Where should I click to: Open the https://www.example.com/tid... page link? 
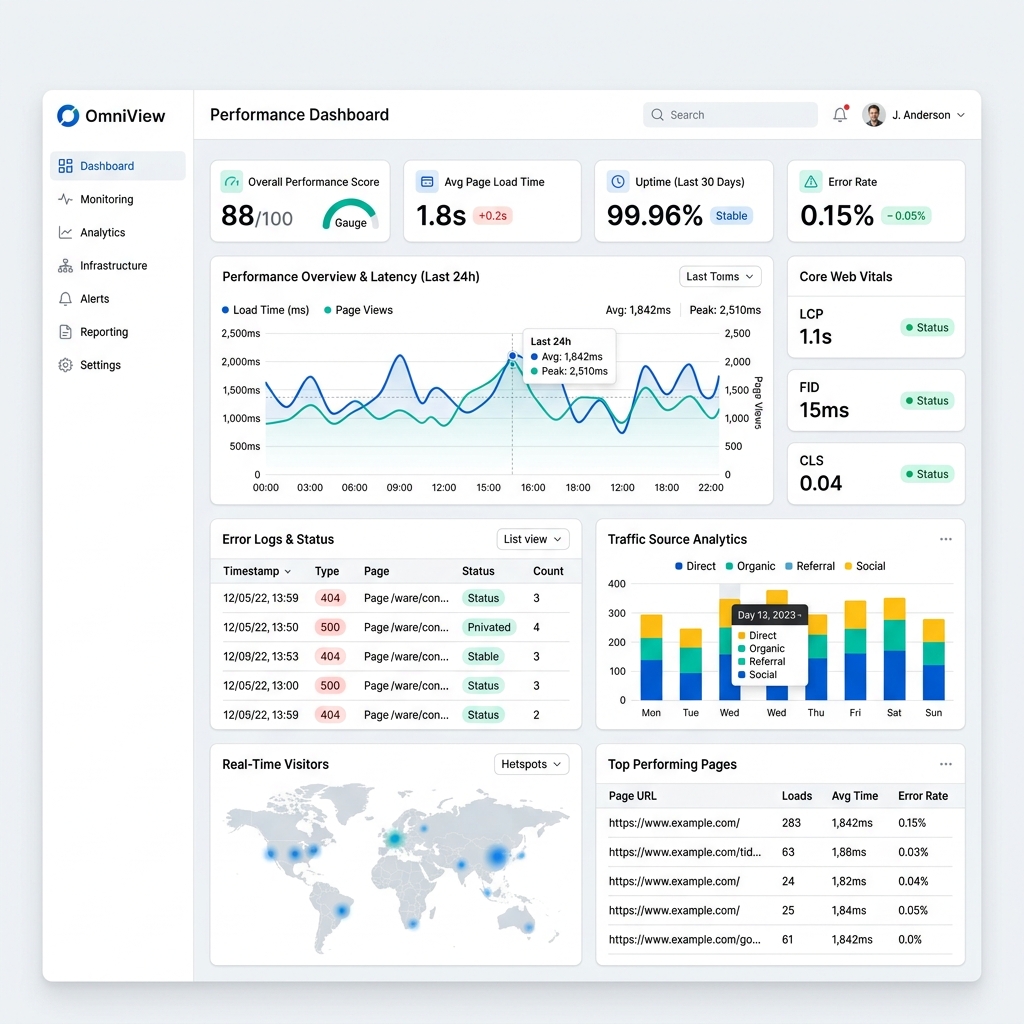tap(684, 852)
